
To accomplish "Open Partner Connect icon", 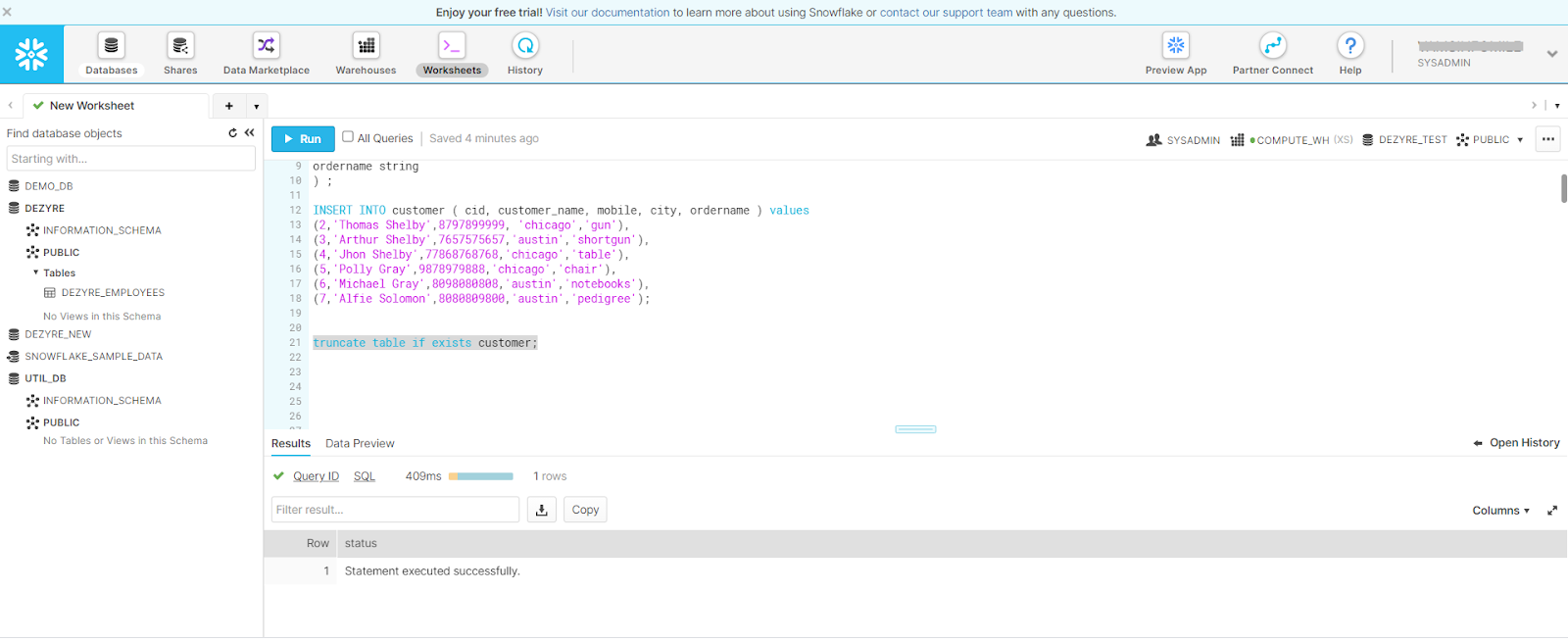I will pos(1272,46).
